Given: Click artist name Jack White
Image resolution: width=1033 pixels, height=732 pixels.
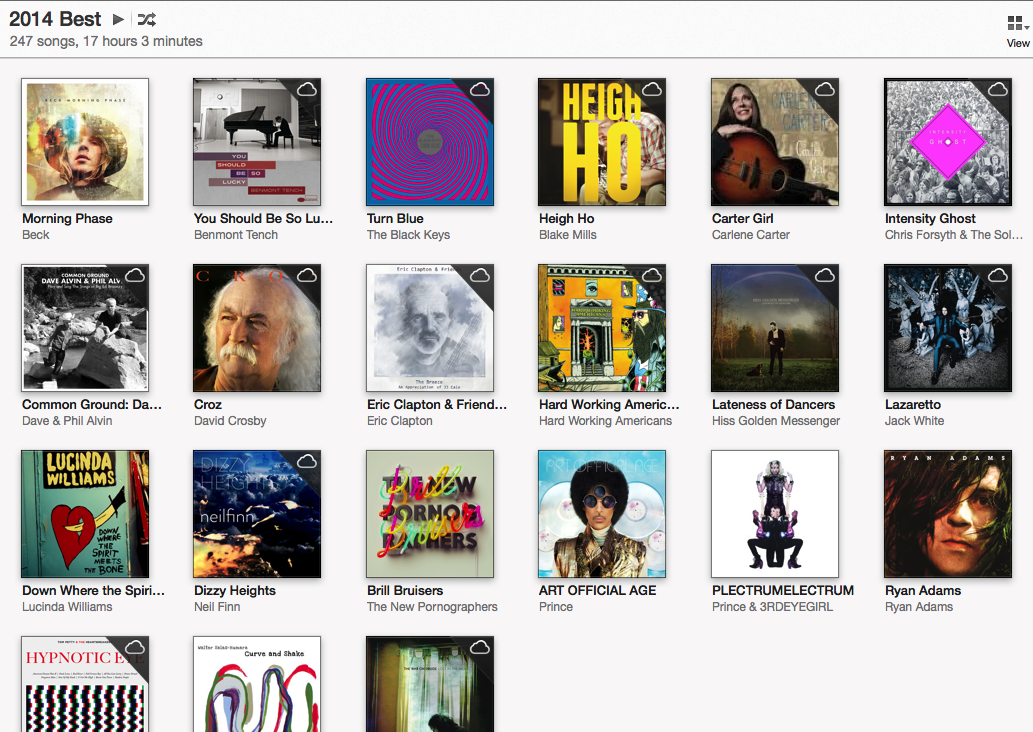Looking at the screenshot, I should tap(914, 421).
